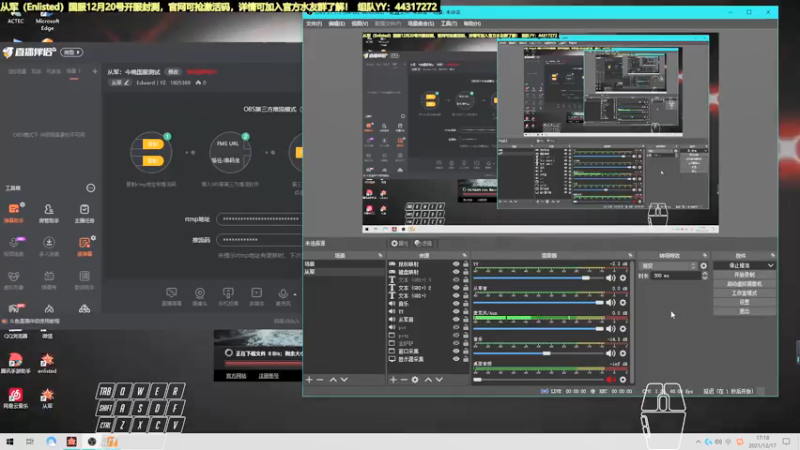Click 启动虚拟摄像机 button
The image size is (800, 450).
coord(744,284)
